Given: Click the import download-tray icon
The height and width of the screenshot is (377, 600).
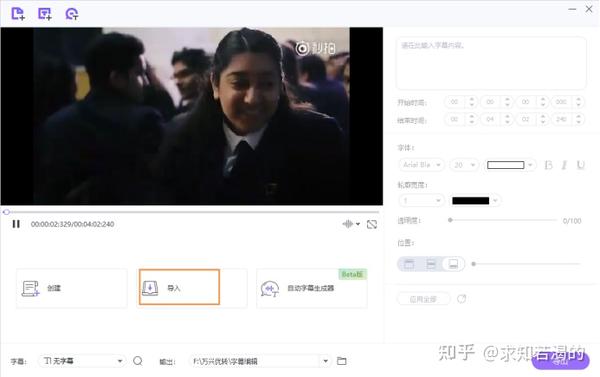Looking at the screenshot, I should (150, 288).
